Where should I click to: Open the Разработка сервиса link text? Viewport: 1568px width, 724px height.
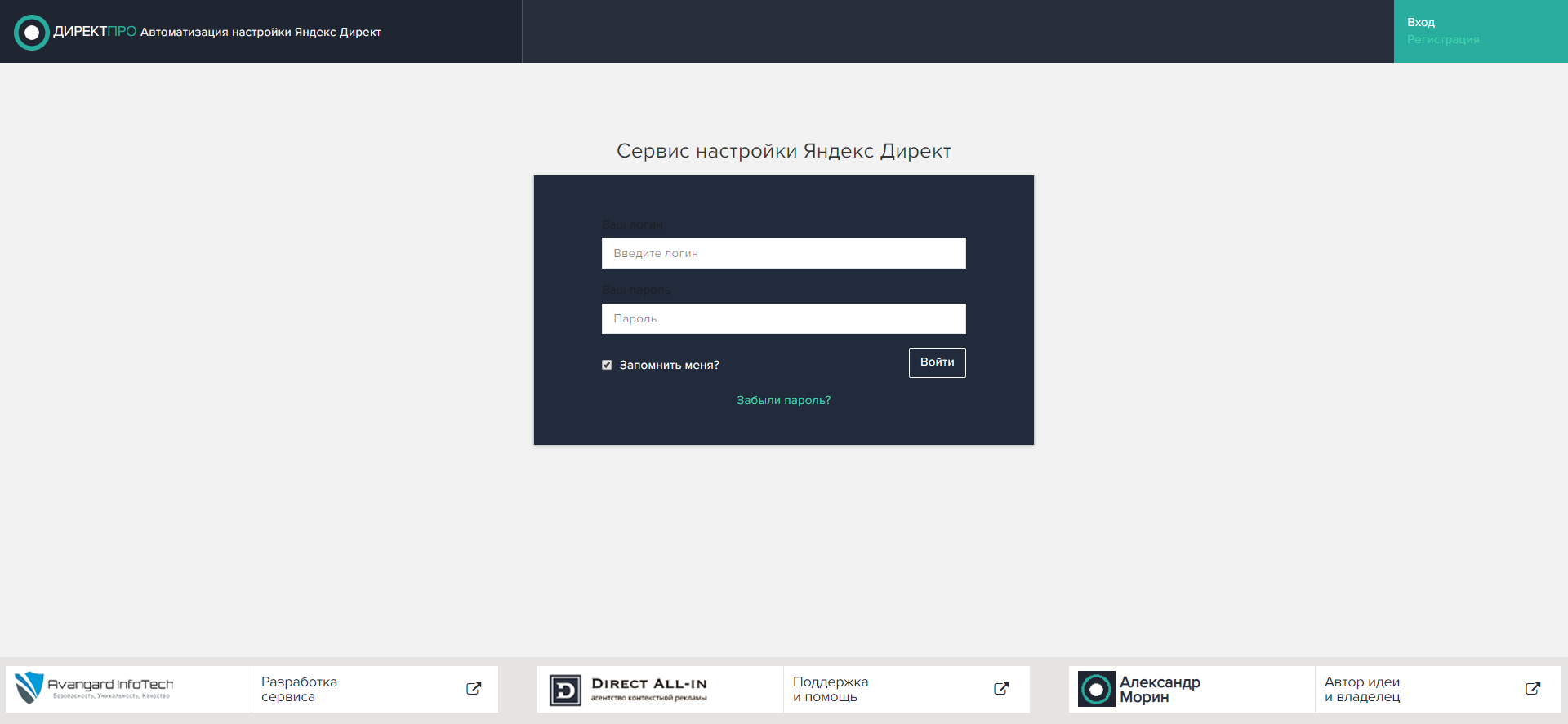pos(299,689)
